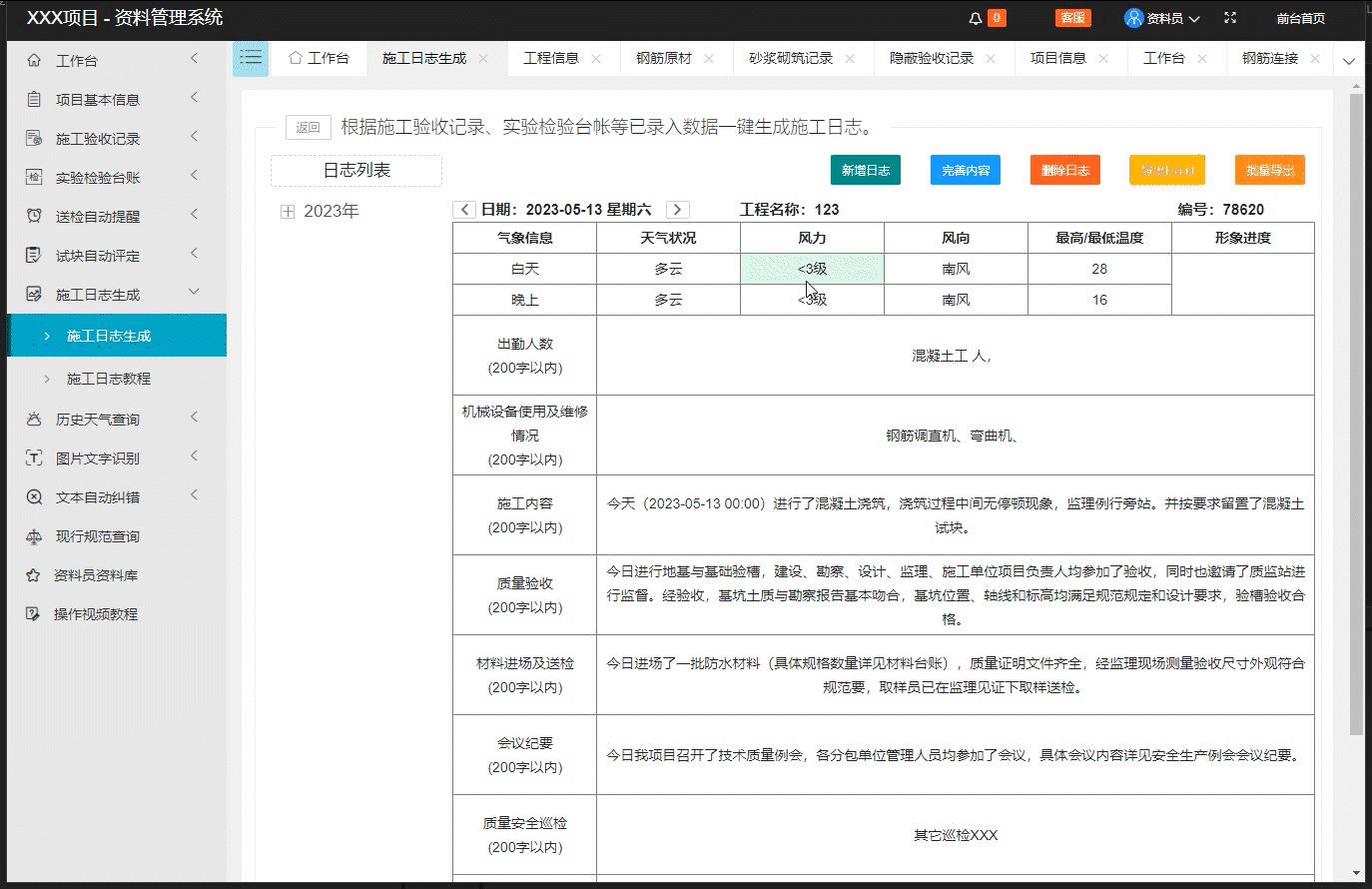Go to next date with the right arrow
1372x889 pixels.
pyautogui.click(x=677, y=210)
